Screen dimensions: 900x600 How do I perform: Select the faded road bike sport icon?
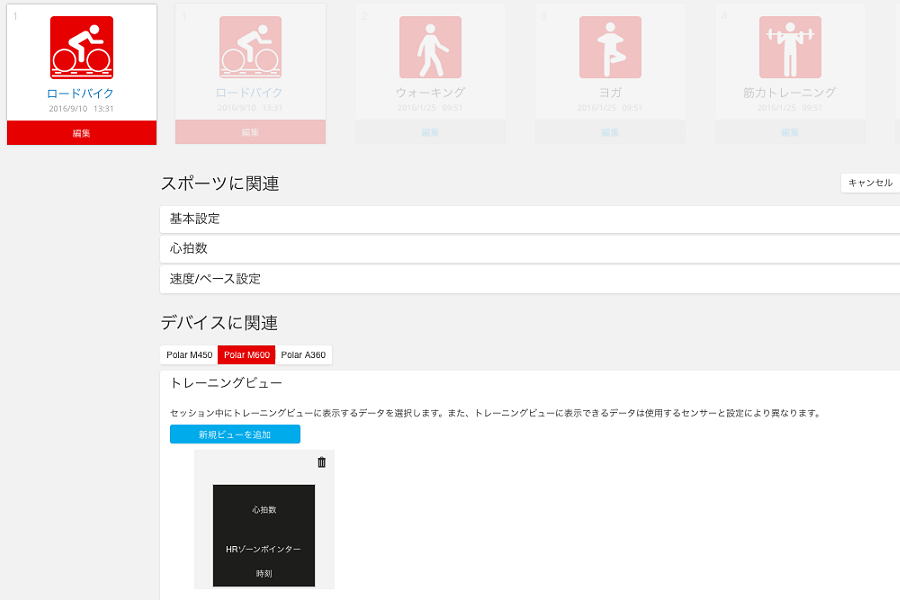point(250,47)
